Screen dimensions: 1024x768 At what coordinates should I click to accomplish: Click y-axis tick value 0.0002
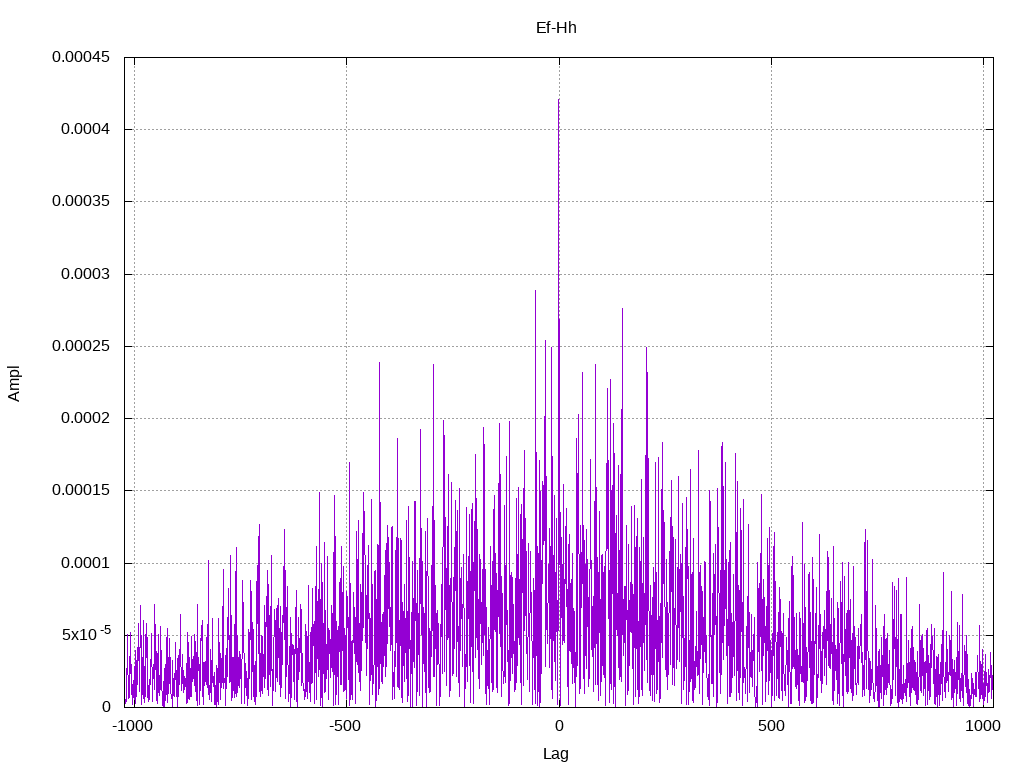86,418
